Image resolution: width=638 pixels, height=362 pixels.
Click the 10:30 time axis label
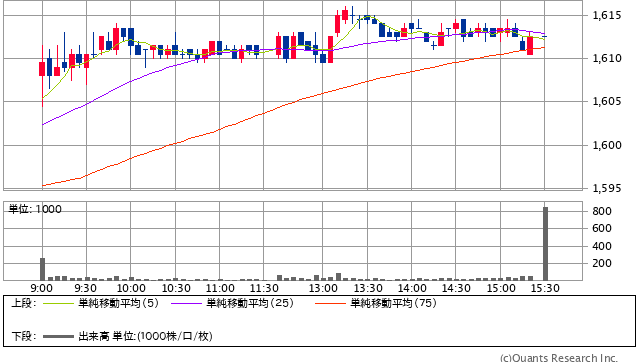(176, 288)
